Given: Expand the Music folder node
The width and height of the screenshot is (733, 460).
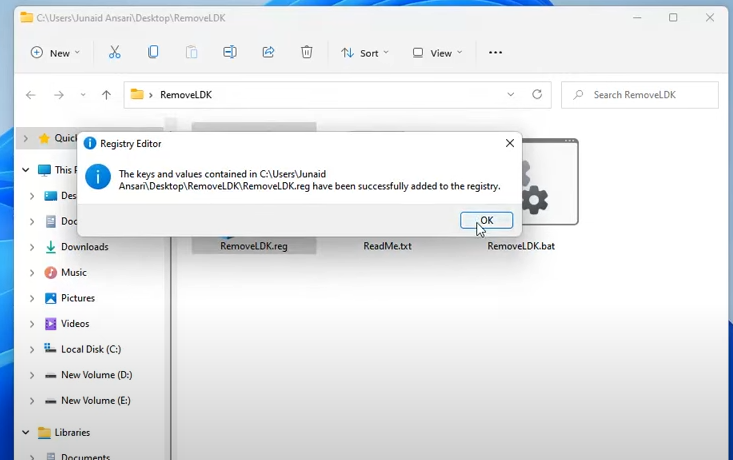Looking at the screenshot, I should [x=32, y=273].
